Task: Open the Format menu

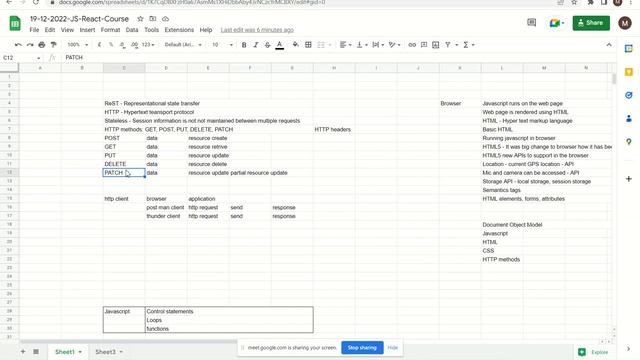Action: coord(110,30)
